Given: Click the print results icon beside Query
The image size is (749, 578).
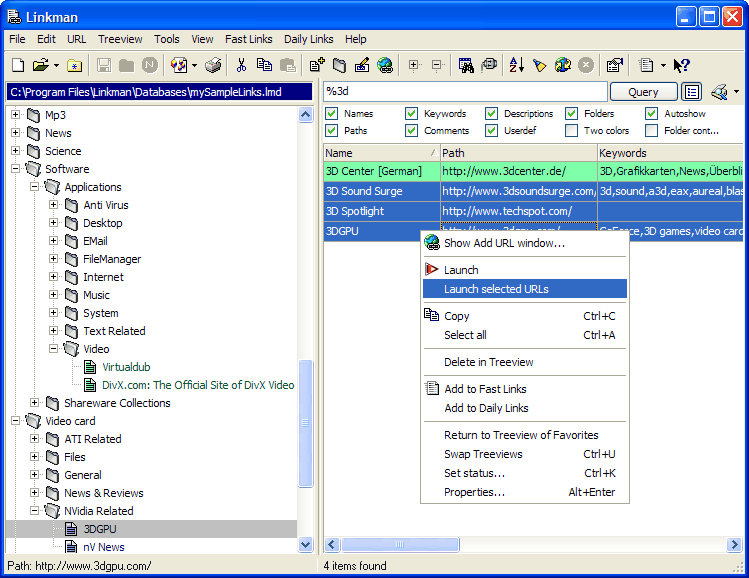Looking at the screenshot, I should (x=719, y=92).
